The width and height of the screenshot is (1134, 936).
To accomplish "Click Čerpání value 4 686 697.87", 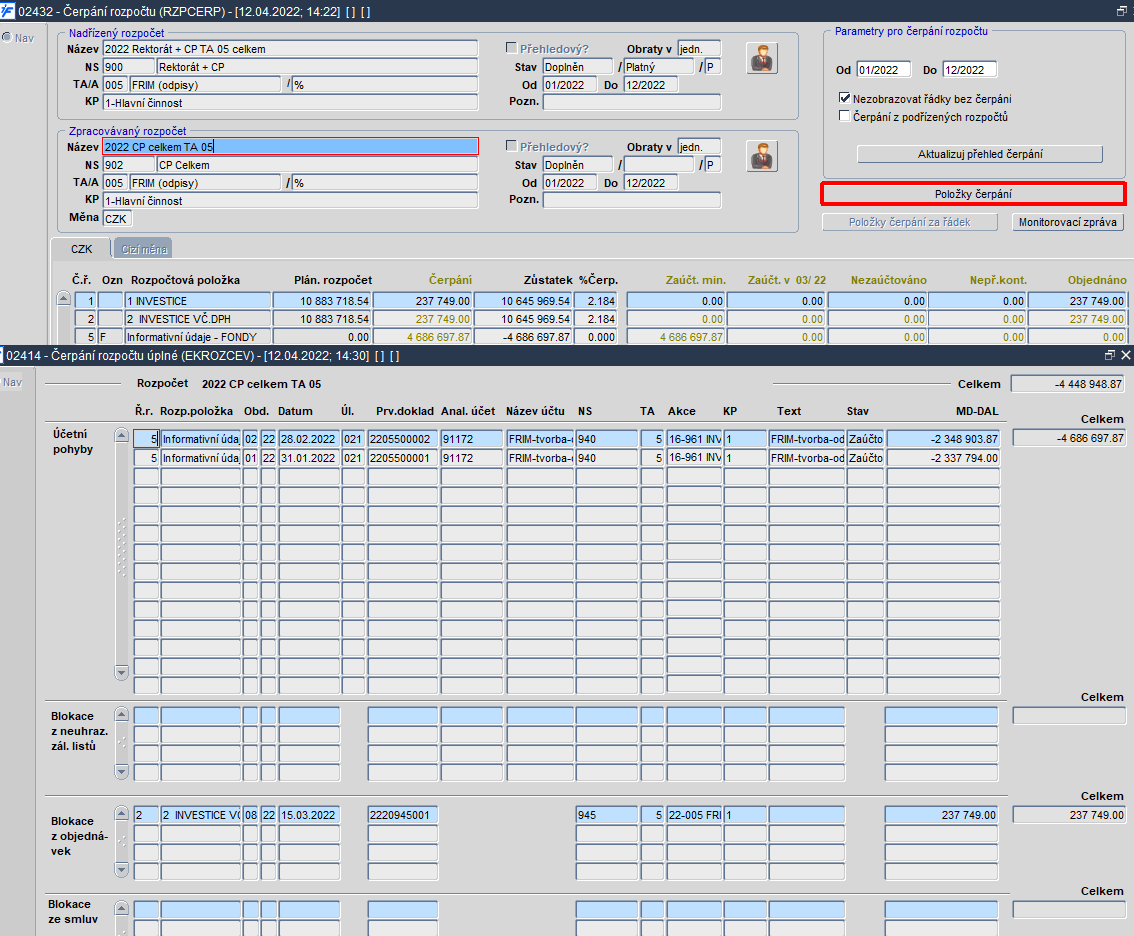I will pyautogui.click(x=422, y=336).
